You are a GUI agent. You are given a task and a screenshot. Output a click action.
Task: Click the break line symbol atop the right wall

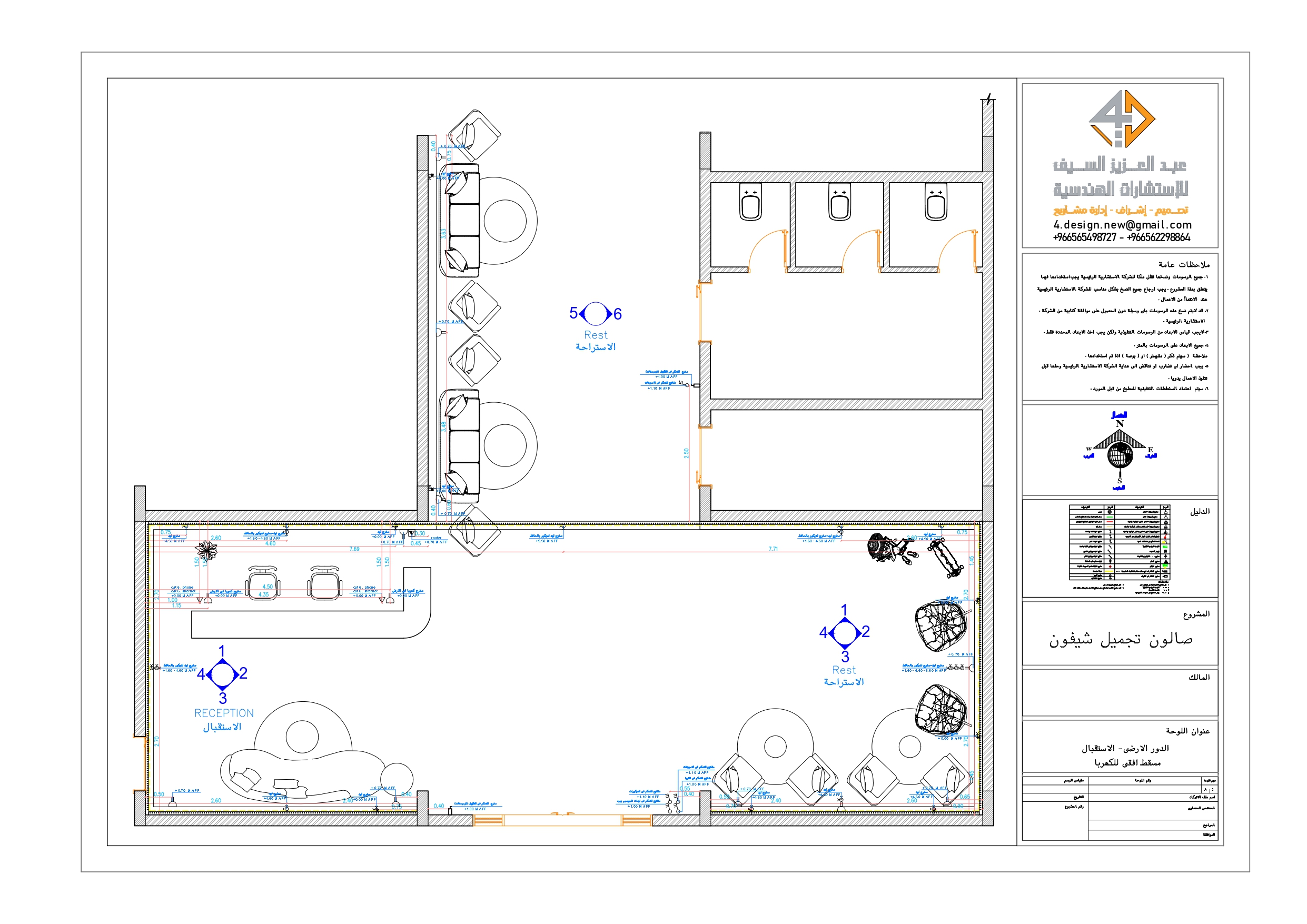[x=989, y=100]
